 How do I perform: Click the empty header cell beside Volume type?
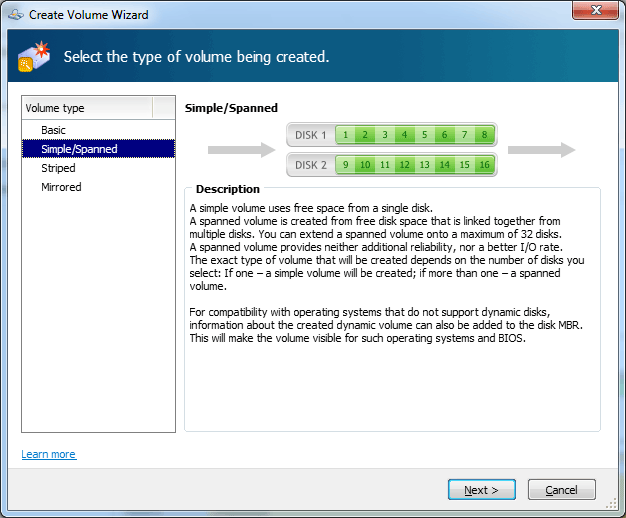pos(164,108)
